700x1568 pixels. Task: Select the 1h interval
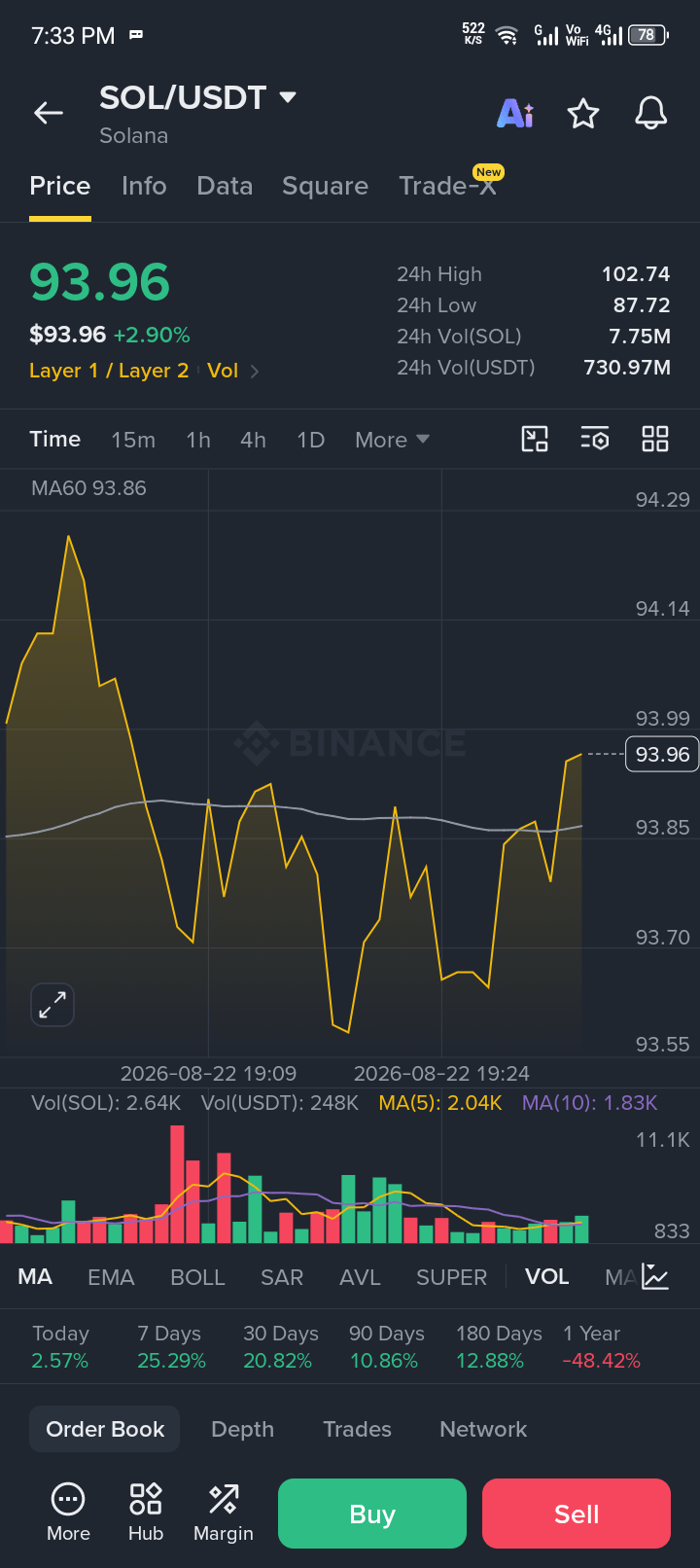tap(198, 440)
